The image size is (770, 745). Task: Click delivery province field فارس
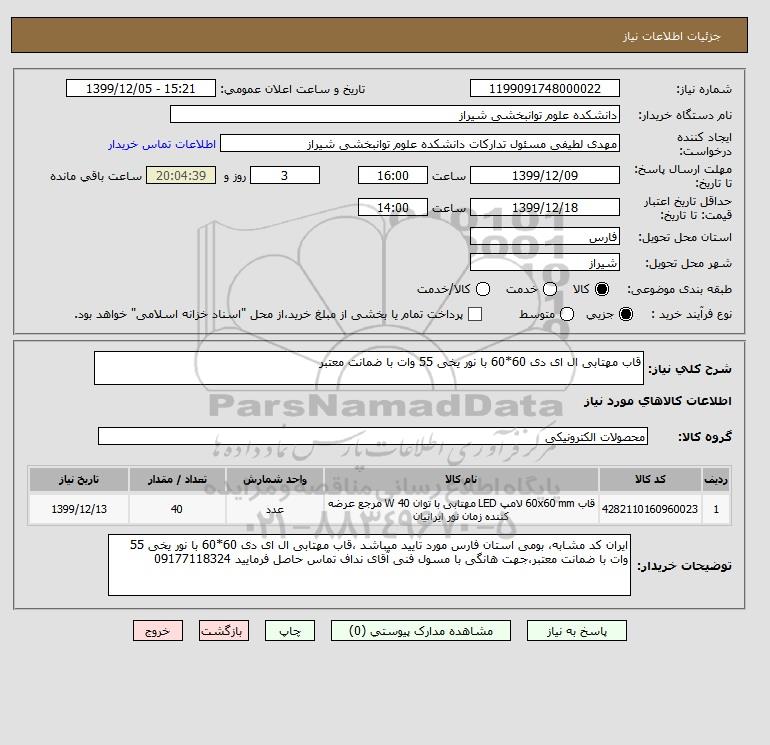(545, 237)
